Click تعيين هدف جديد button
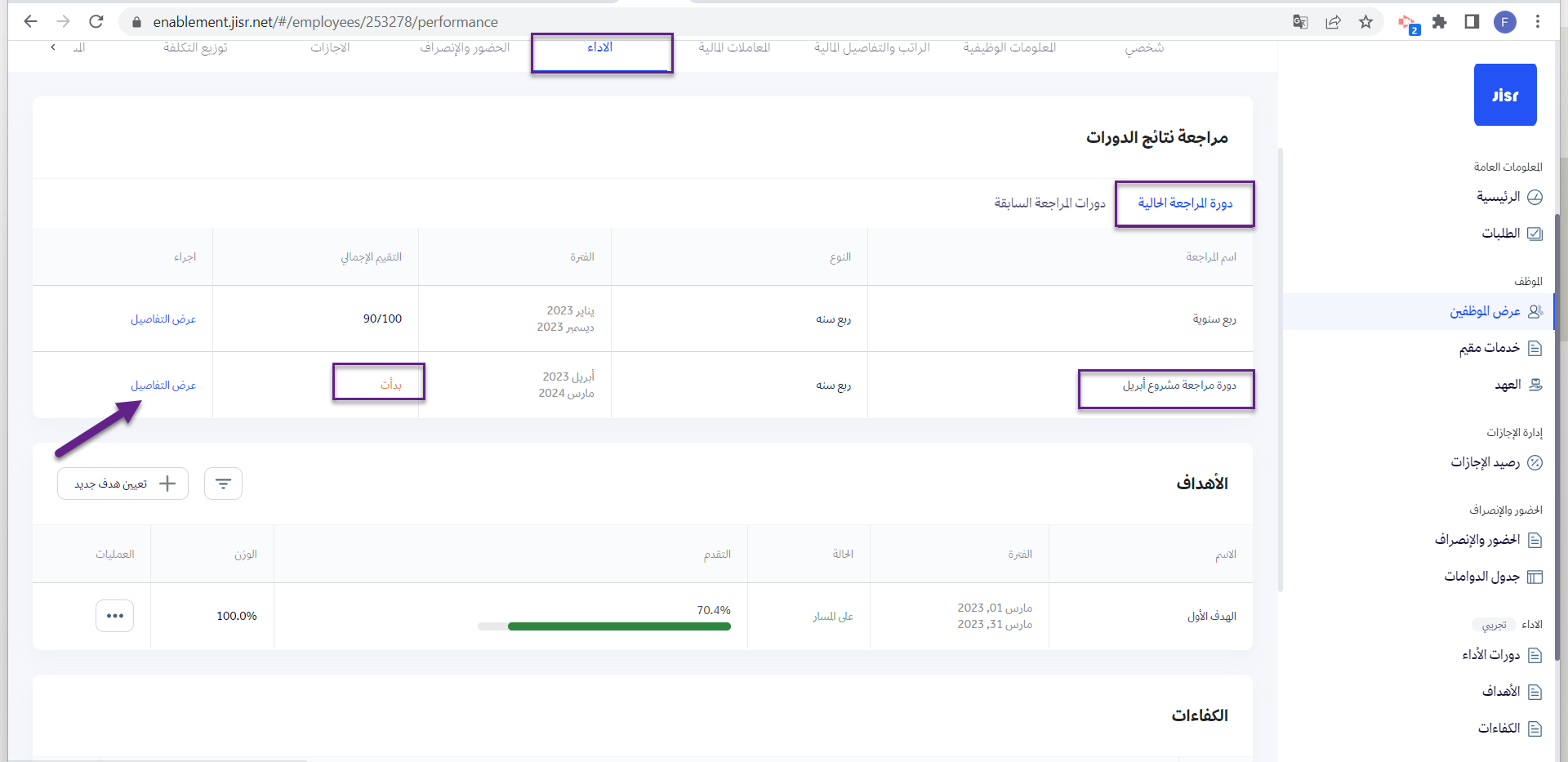The image size is (1568, 762). point(123,483)
